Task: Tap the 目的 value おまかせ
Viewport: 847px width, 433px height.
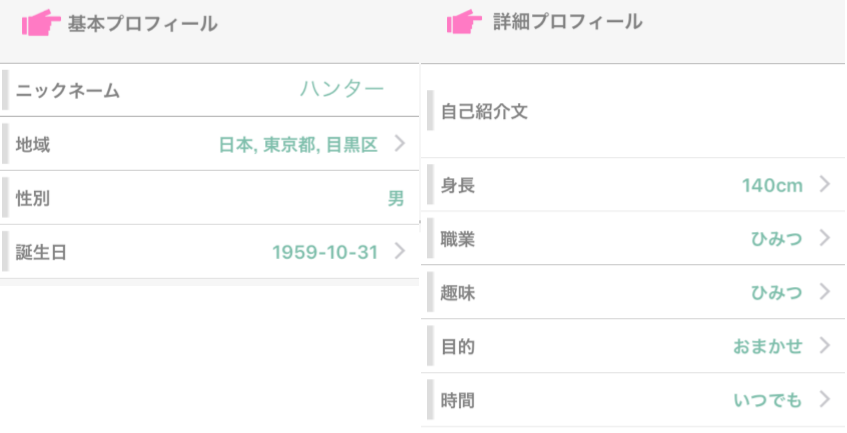Action: (x=767, y=347)
